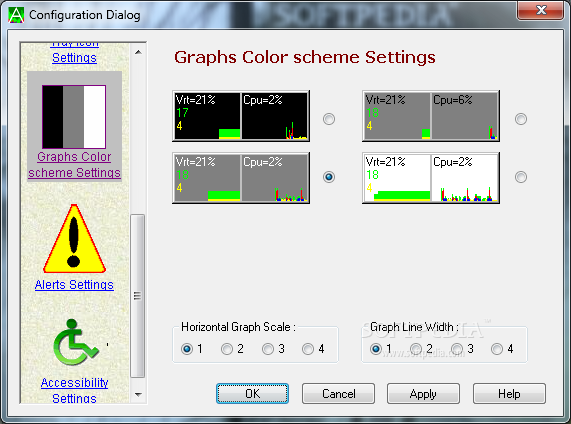571x424 pixels.
Task: Click the gray preview with Vrt=21% 18 and Cpu=2%
Action: 241,178
